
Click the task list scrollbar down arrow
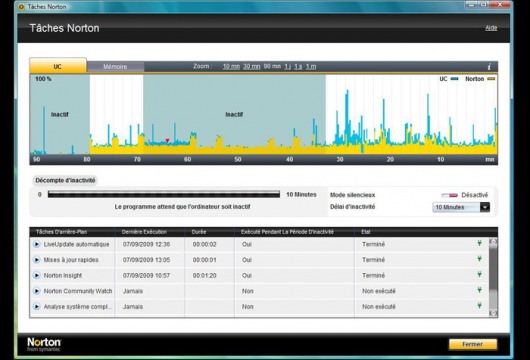coord(493,313)
